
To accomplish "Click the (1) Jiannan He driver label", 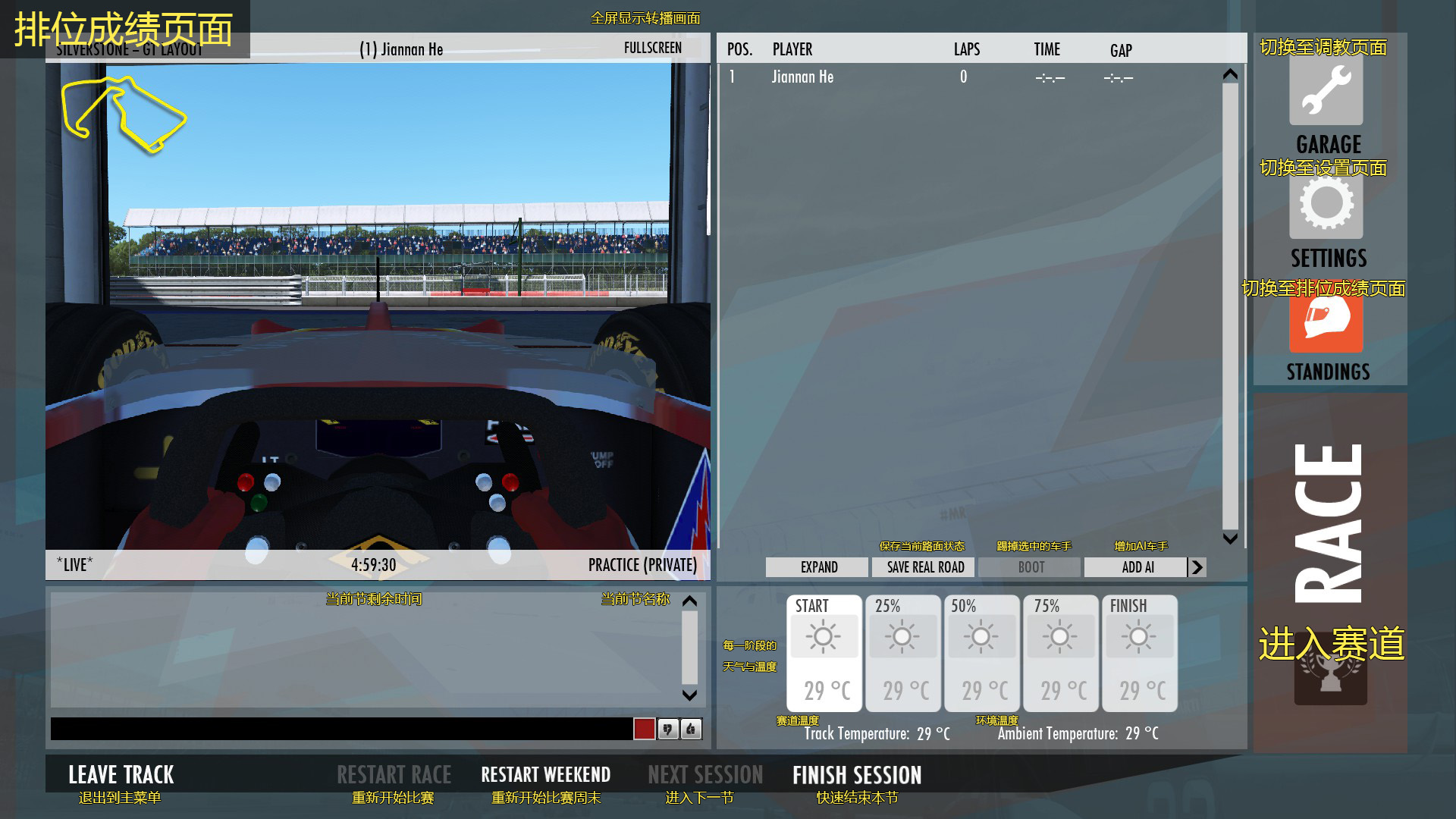I will tap(401, 49).
